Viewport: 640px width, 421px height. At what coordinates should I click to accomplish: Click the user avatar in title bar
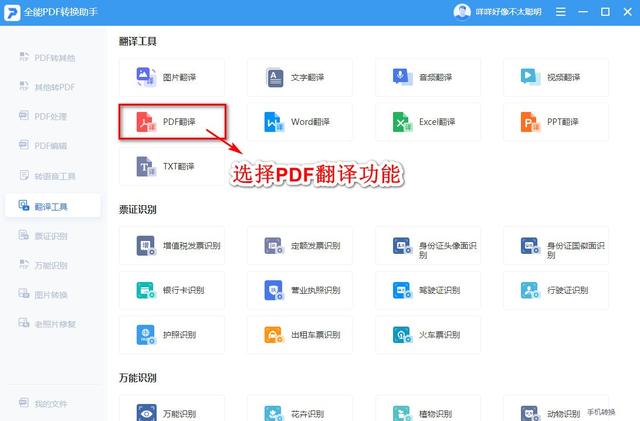click(x=462, y=12)
